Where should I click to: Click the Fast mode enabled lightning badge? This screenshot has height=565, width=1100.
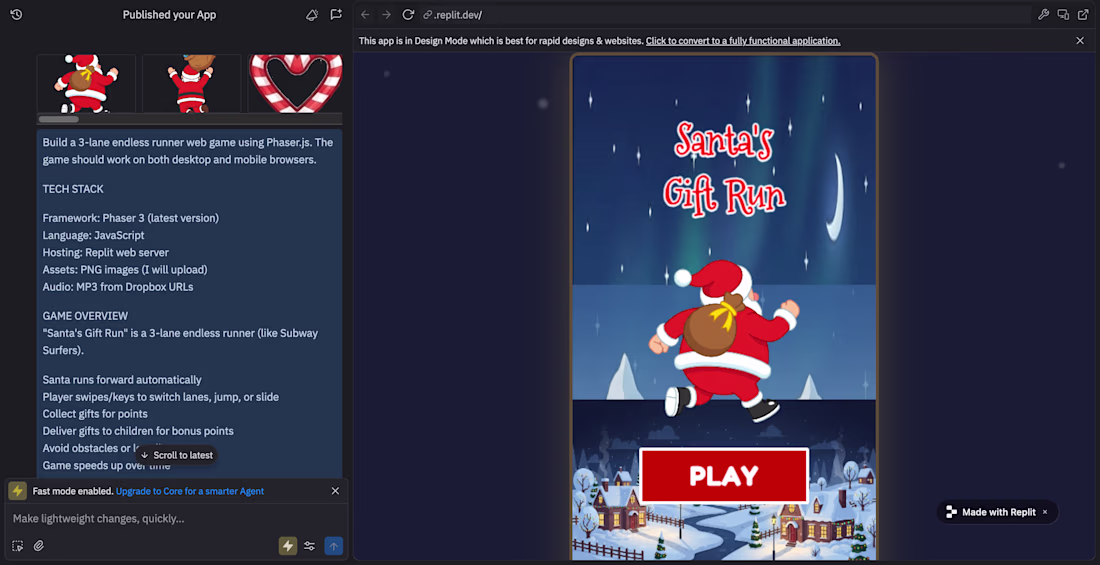[x=18, y=491]
